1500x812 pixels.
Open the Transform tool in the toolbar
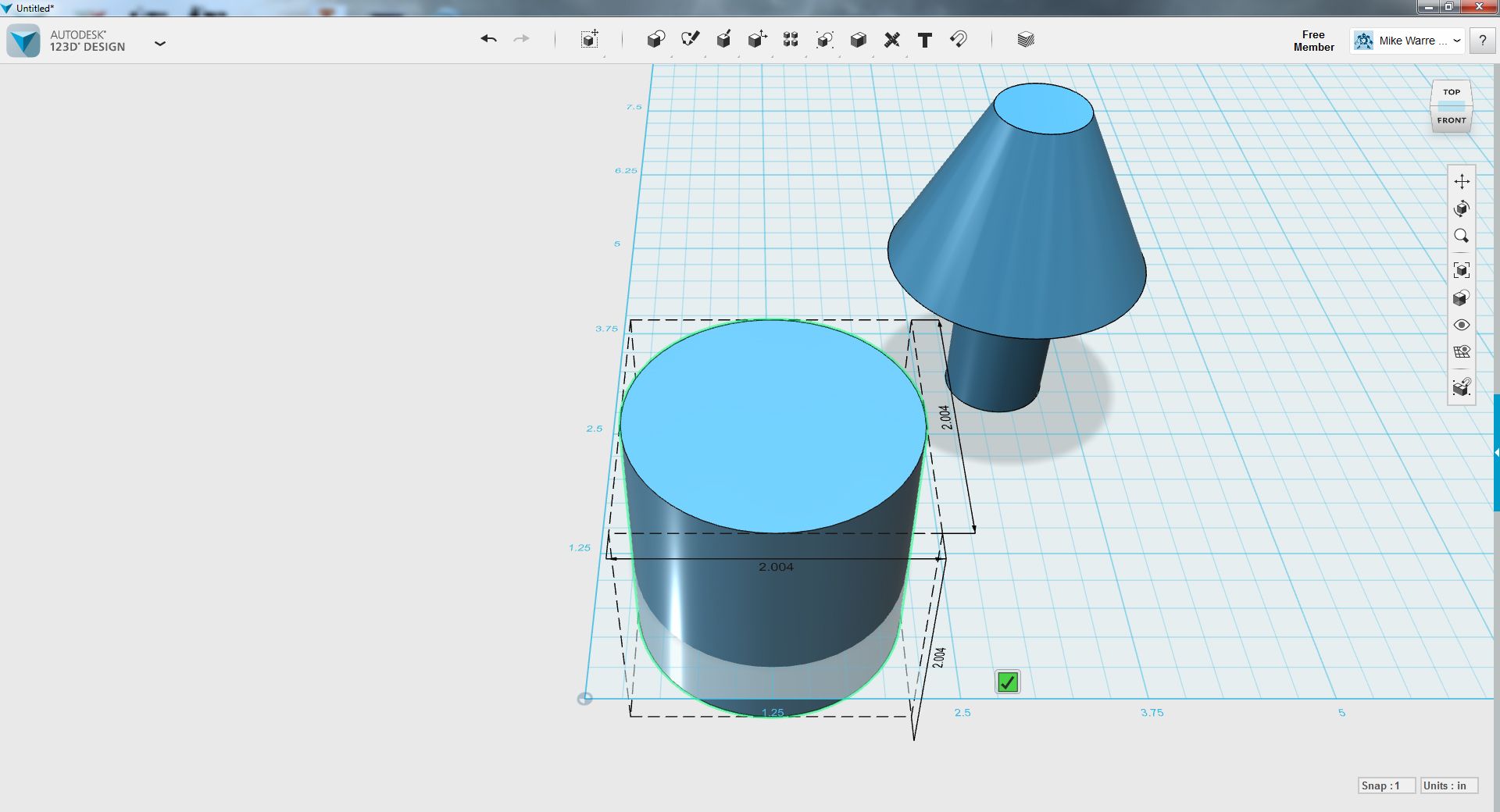point(590,40)
